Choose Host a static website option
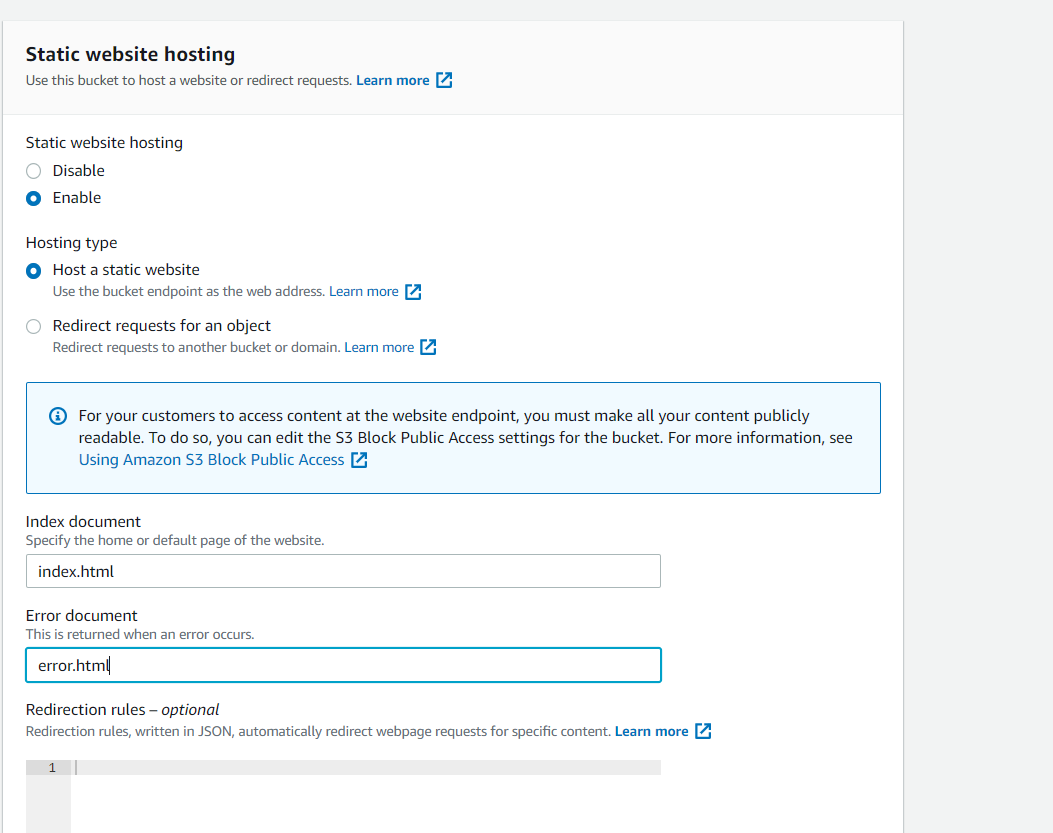The height and width of the screenshot is (833, 1053). [x=34, y=271]
